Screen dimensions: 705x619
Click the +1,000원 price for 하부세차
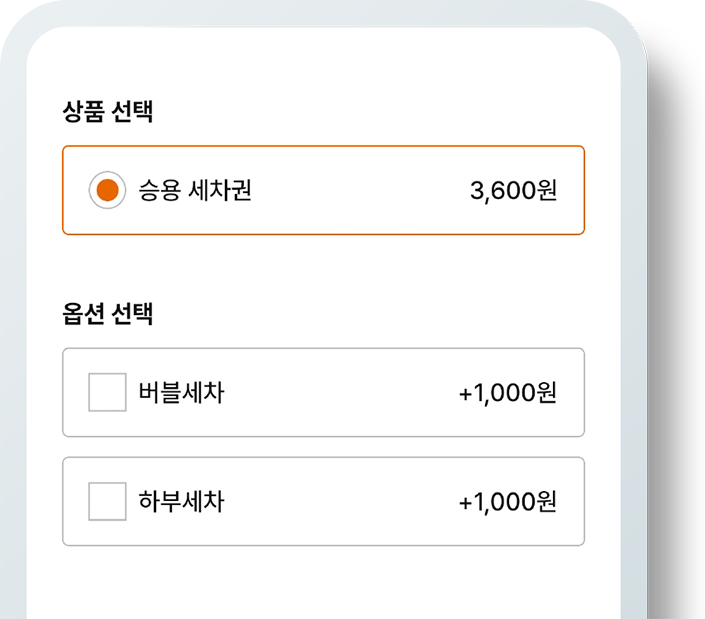pyautogui.click(x=507, y=501)
